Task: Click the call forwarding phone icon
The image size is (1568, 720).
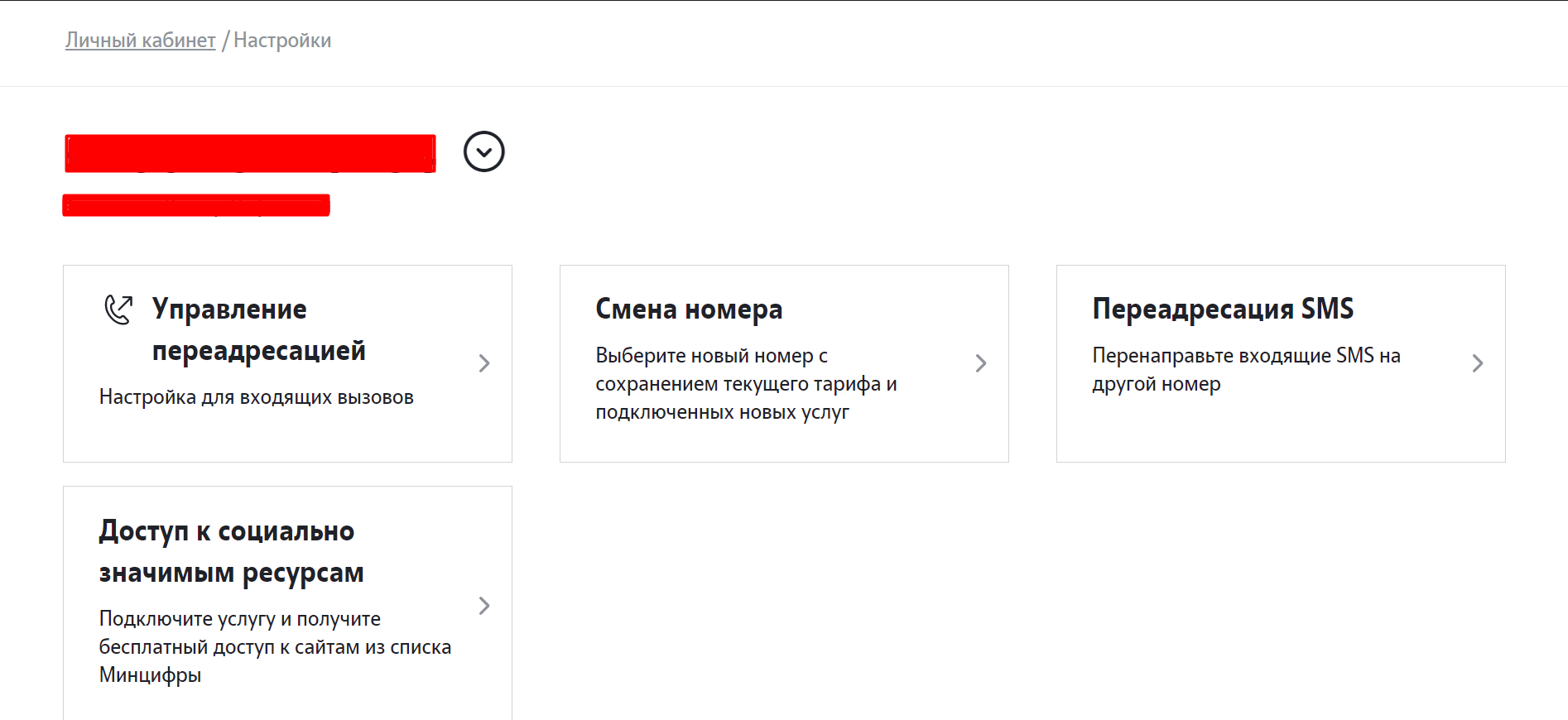Action: [118, 310]
